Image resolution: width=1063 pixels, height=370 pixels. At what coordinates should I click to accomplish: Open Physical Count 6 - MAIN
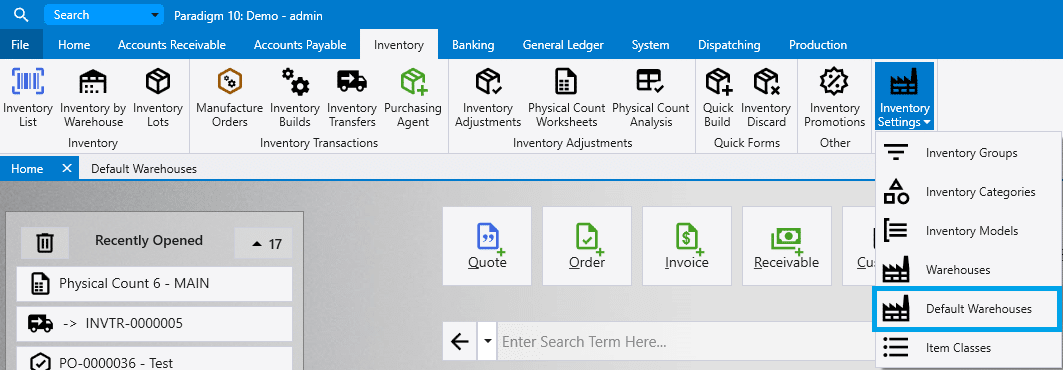pyautogui.click(x=154, y=283)
